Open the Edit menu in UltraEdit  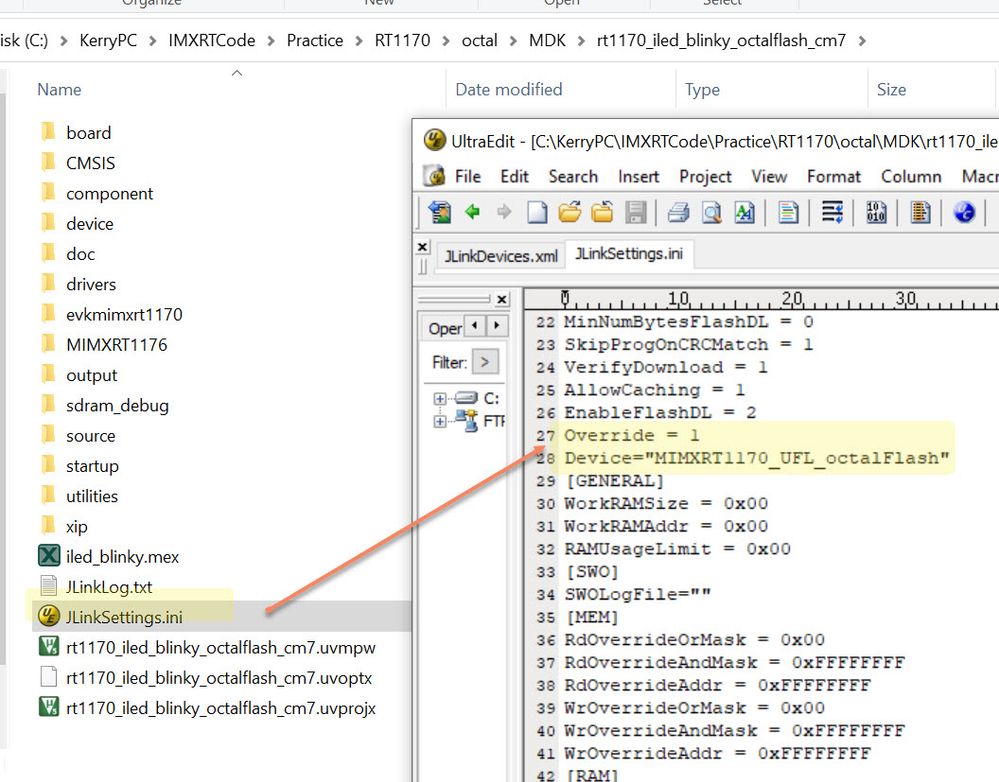click(514, 177)
